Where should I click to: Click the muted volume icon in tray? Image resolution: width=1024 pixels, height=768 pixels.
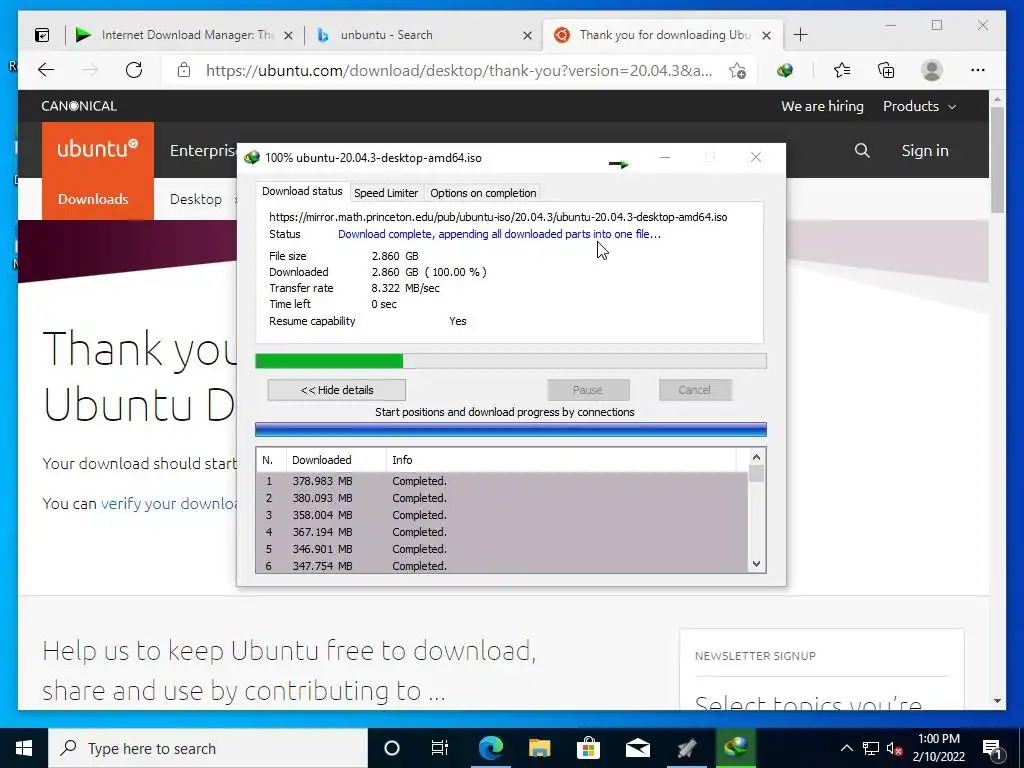click(894, 748)
